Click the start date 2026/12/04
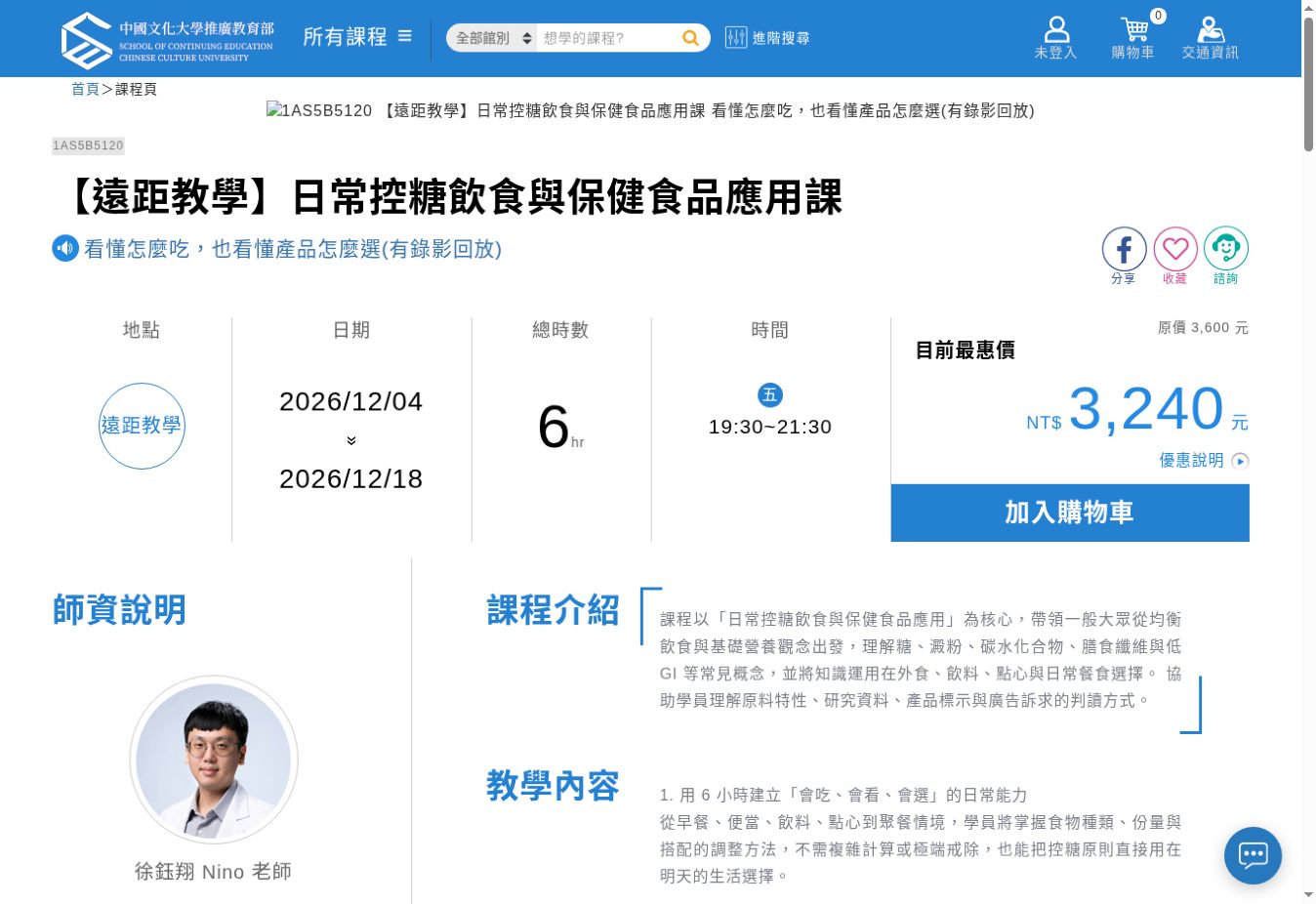Image resolution: width=1316 pixels, height=904 pixels. pyautogui.click(x=351, y=401)
